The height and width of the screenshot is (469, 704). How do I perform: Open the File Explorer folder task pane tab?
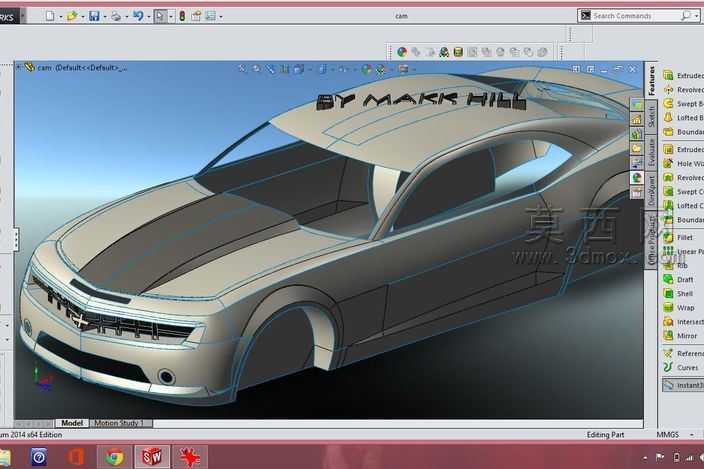(637, 149)
